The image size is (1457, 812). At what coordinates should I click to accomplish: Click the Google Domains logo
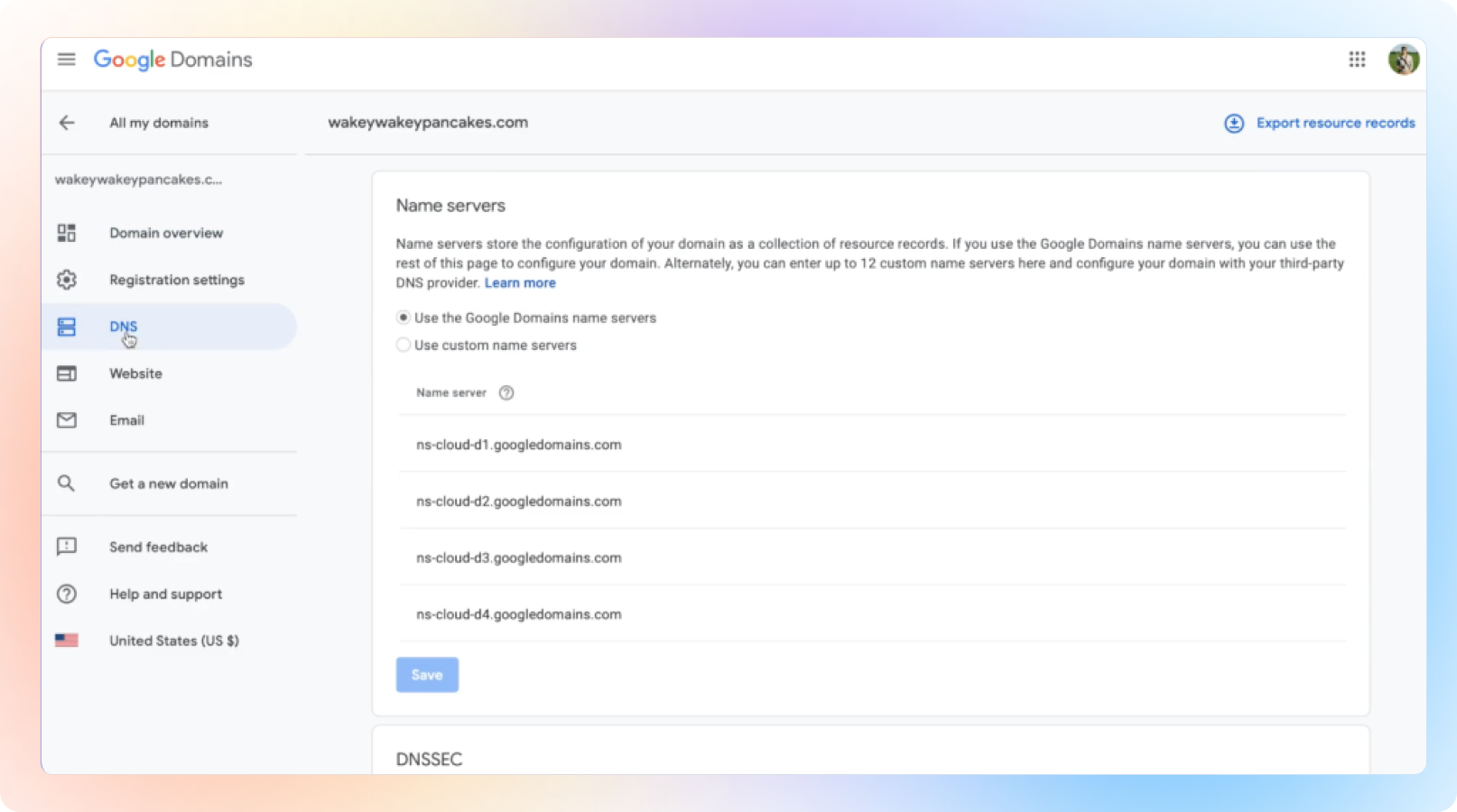[x=173, y=60]
